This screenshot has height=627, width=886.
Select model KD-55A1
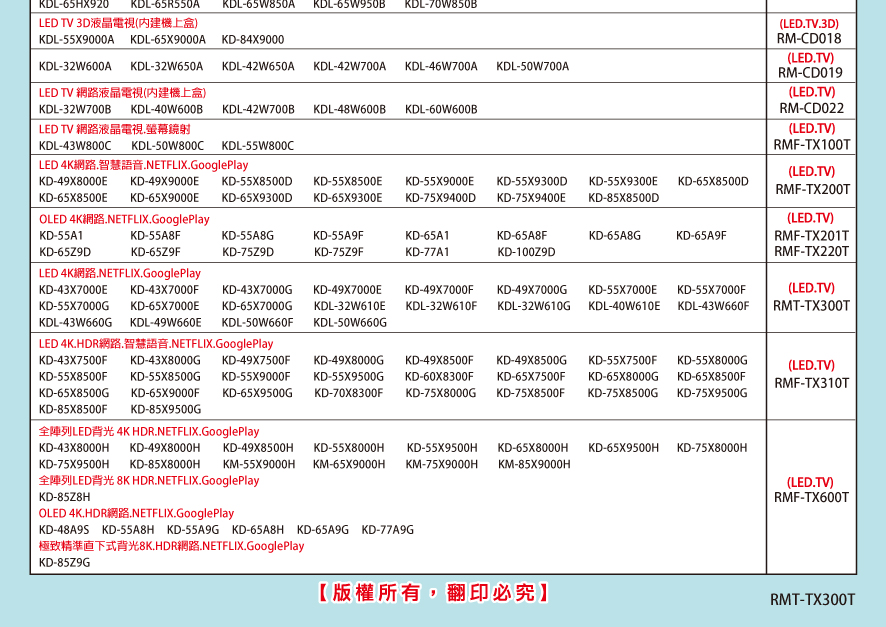(61, 236)
